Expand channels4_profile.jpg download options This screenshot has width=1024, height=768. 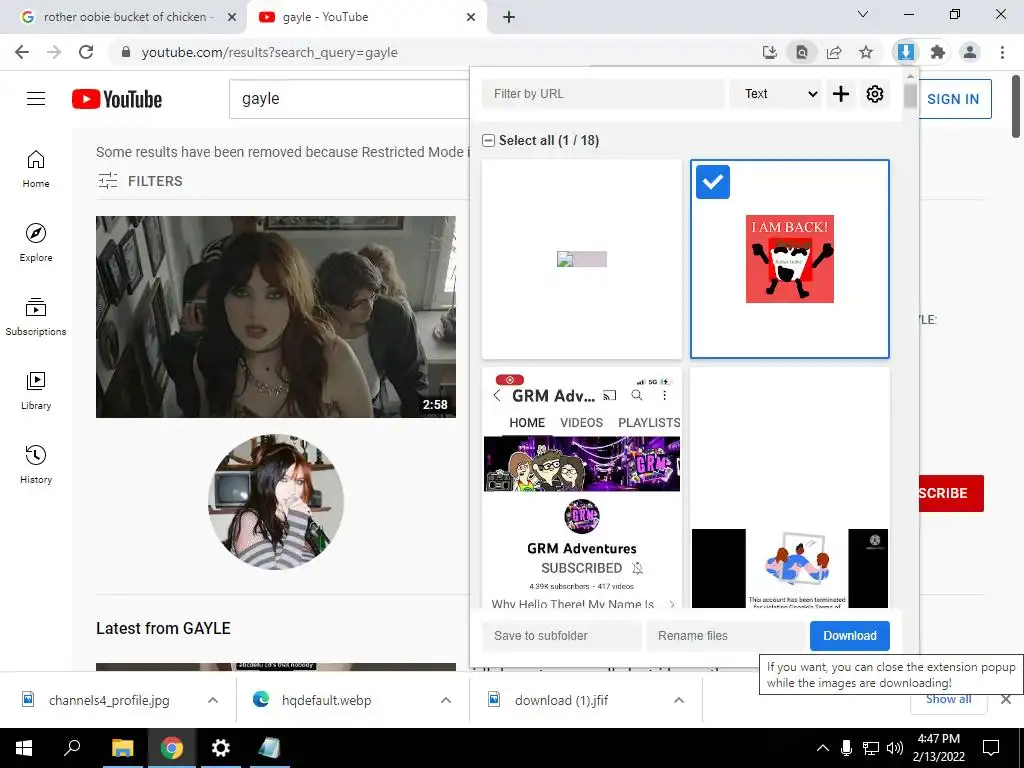click(x=213, y=700)
